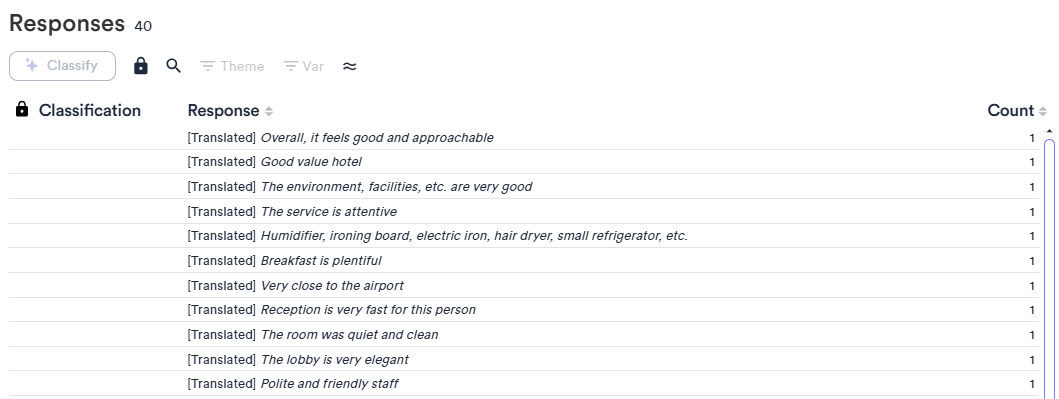The image size is (1059, 399).
Task: Select the 'Polite and friendly staff' row
Action: click(523, 384)
